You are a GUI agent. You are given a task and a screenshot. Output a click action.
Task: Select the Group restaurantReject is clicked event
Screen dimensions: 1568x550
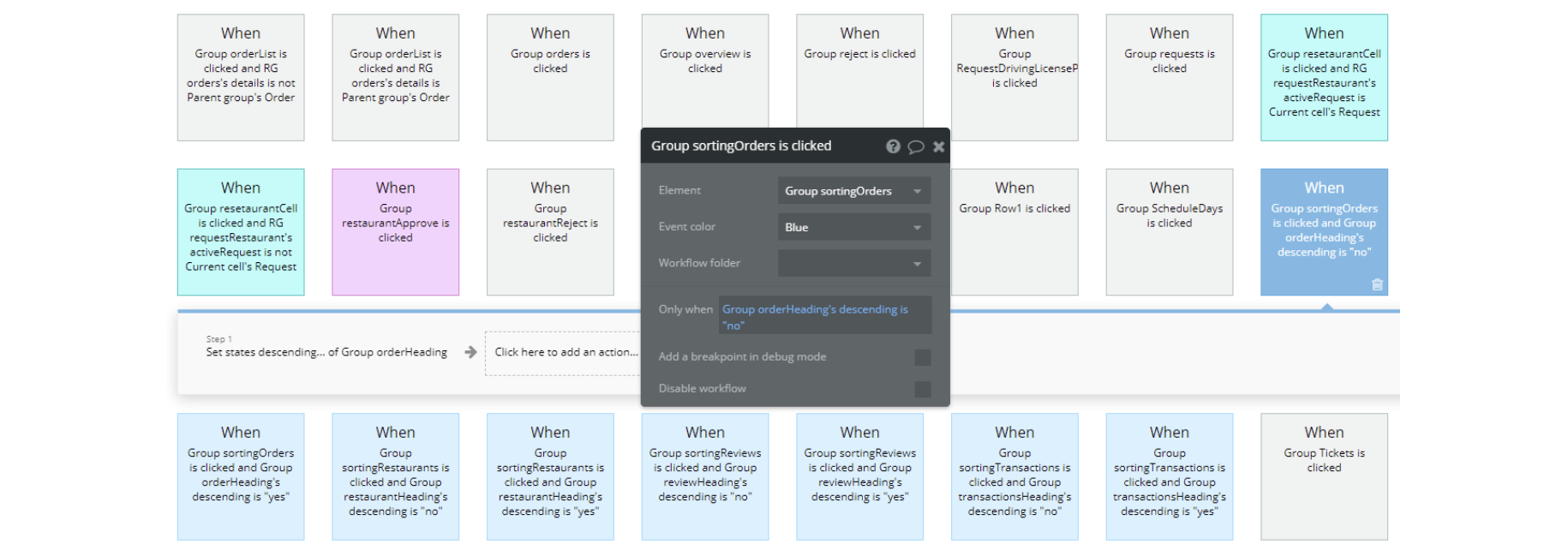click(550, 231)
